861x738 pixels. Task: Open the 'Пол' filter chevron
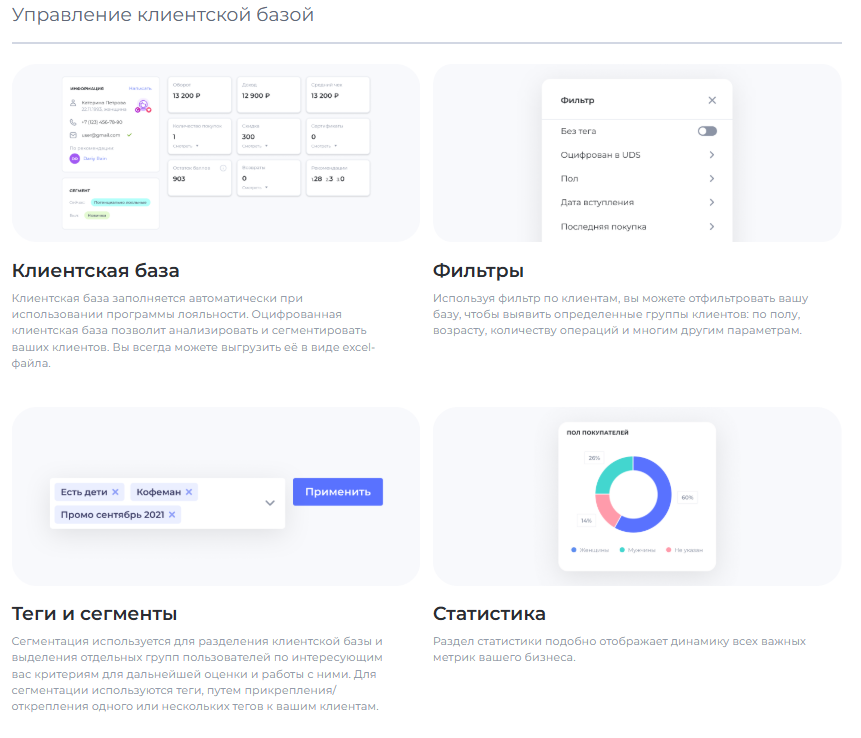[x=712, y=179]
